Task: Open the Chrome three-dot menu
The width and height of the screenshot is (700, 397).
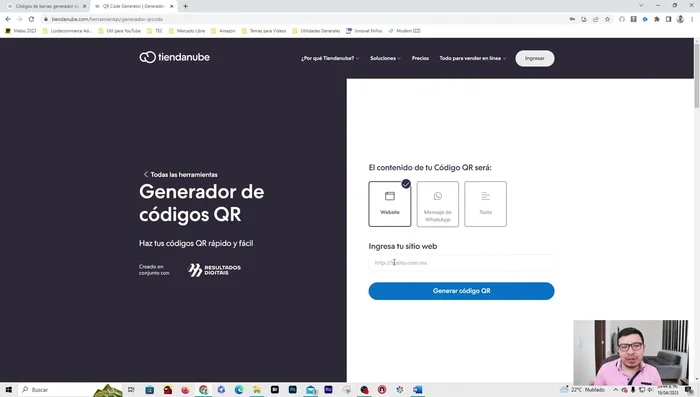Action: [x=692, y=19]
